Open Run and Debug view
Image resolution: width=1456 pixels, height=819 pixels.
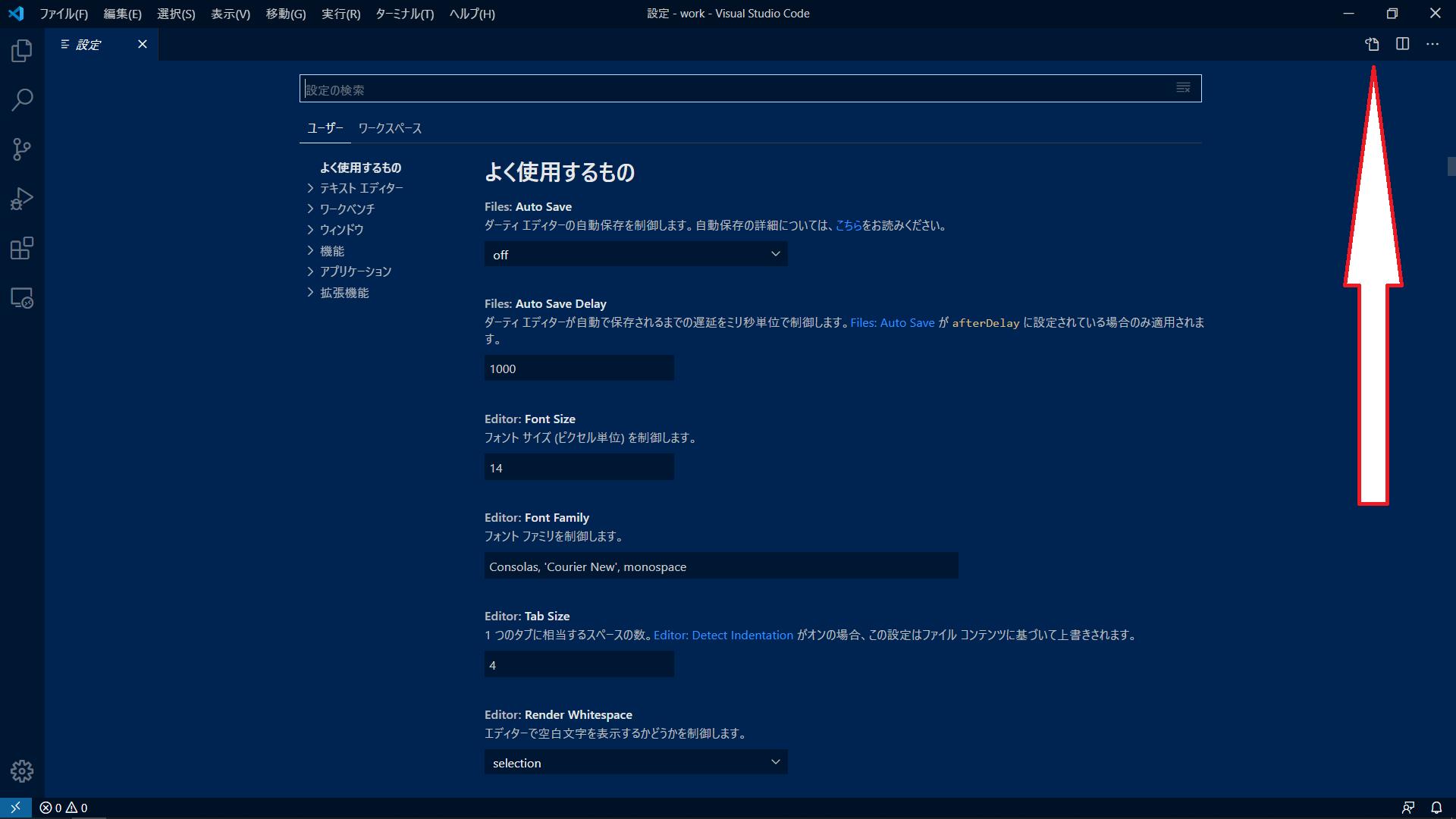pyautogui.click(x=22, y=199)
